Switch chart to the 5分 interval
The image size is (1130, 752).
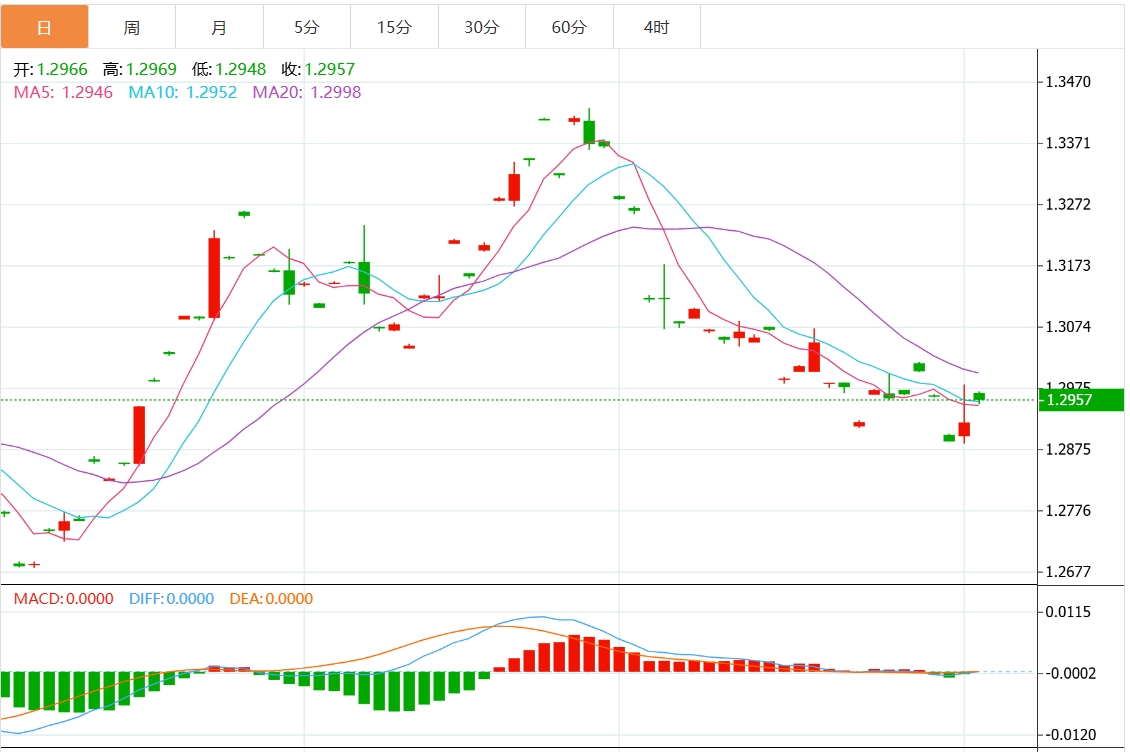click(307, 27)
